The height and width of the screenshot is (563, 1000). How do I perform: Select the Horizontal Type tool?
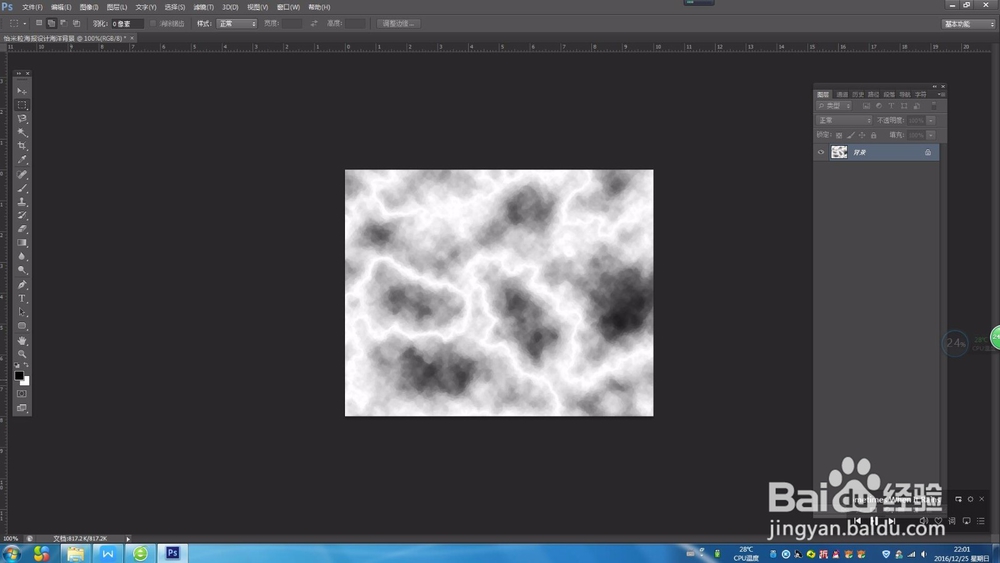[22, 298]
